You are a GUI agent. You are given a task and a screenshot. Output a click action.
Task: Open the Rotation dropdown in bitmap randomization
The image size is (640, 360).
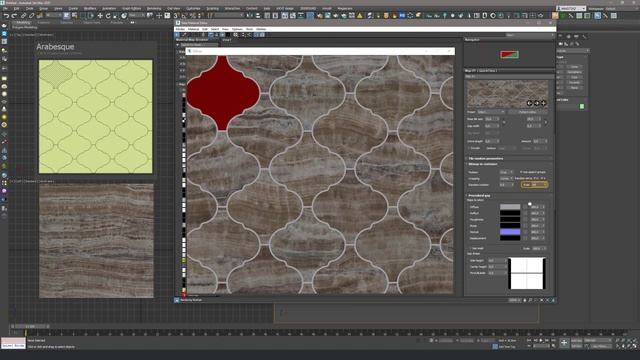click(507, 172)
